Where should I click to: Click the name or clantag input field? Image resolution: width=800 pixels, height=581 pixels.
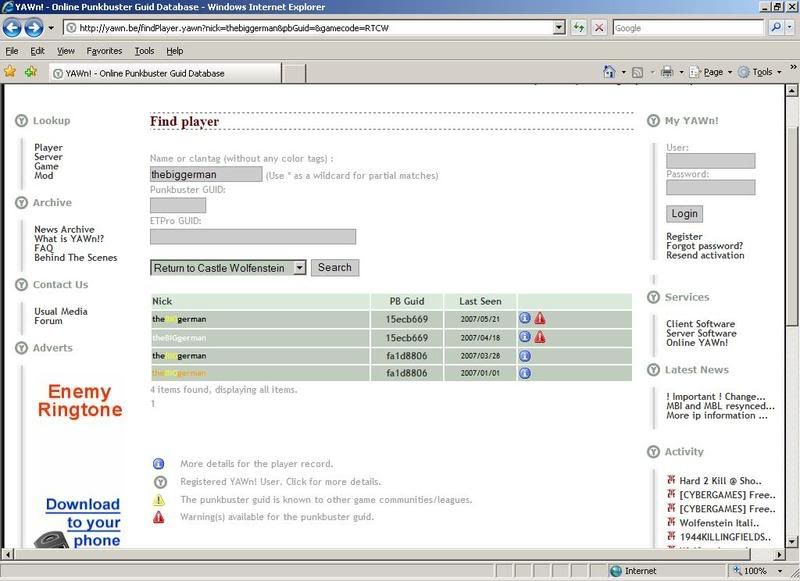[x=206, y=174]
